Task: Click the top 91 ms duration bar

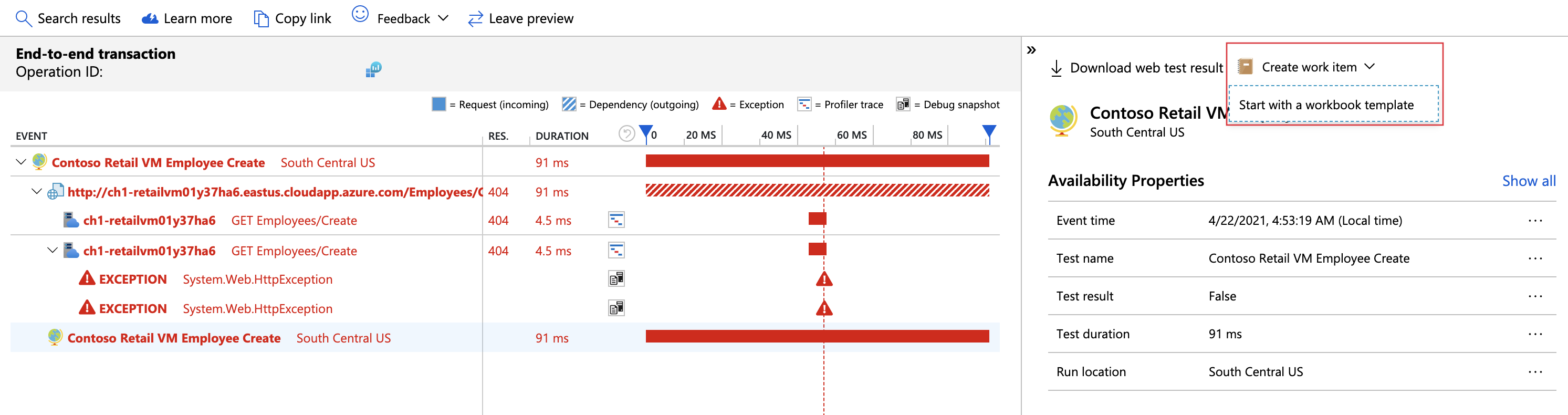Action: point(818,161)
